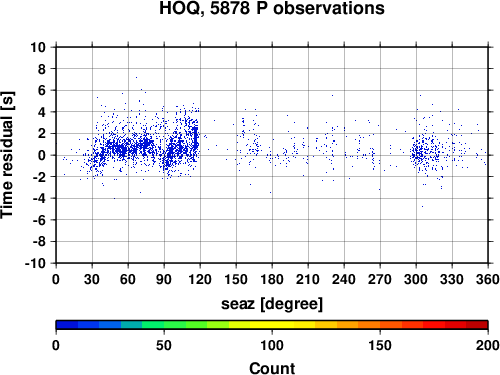The width and height of the screenshot is (500, 375).
Task: Click the x-axis tick label 180
Action: (x=272, y=279)
